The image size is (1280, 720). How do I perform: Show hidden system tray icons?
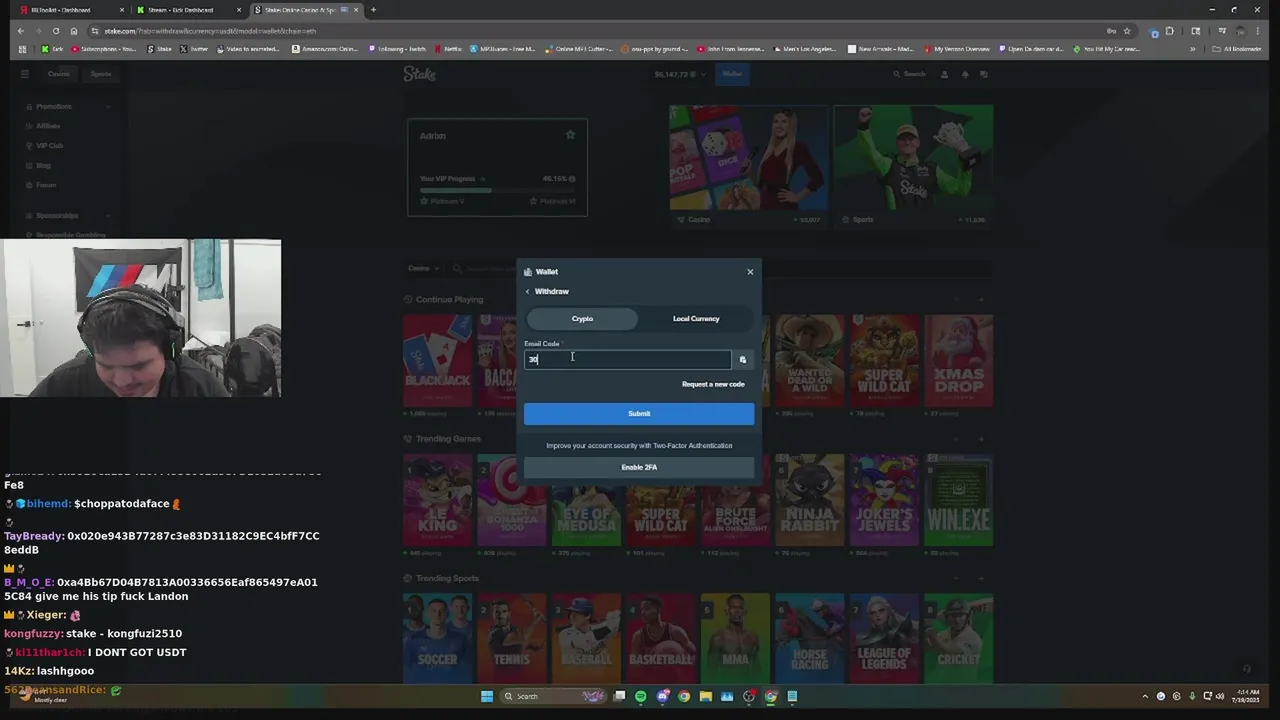(x=1145, y=696)
